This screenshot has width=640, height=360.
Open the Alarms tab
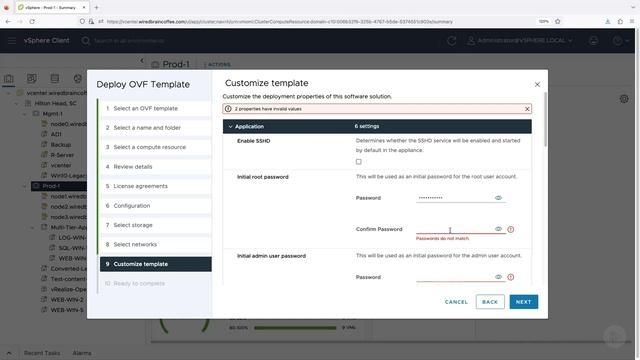click(82, 353)
